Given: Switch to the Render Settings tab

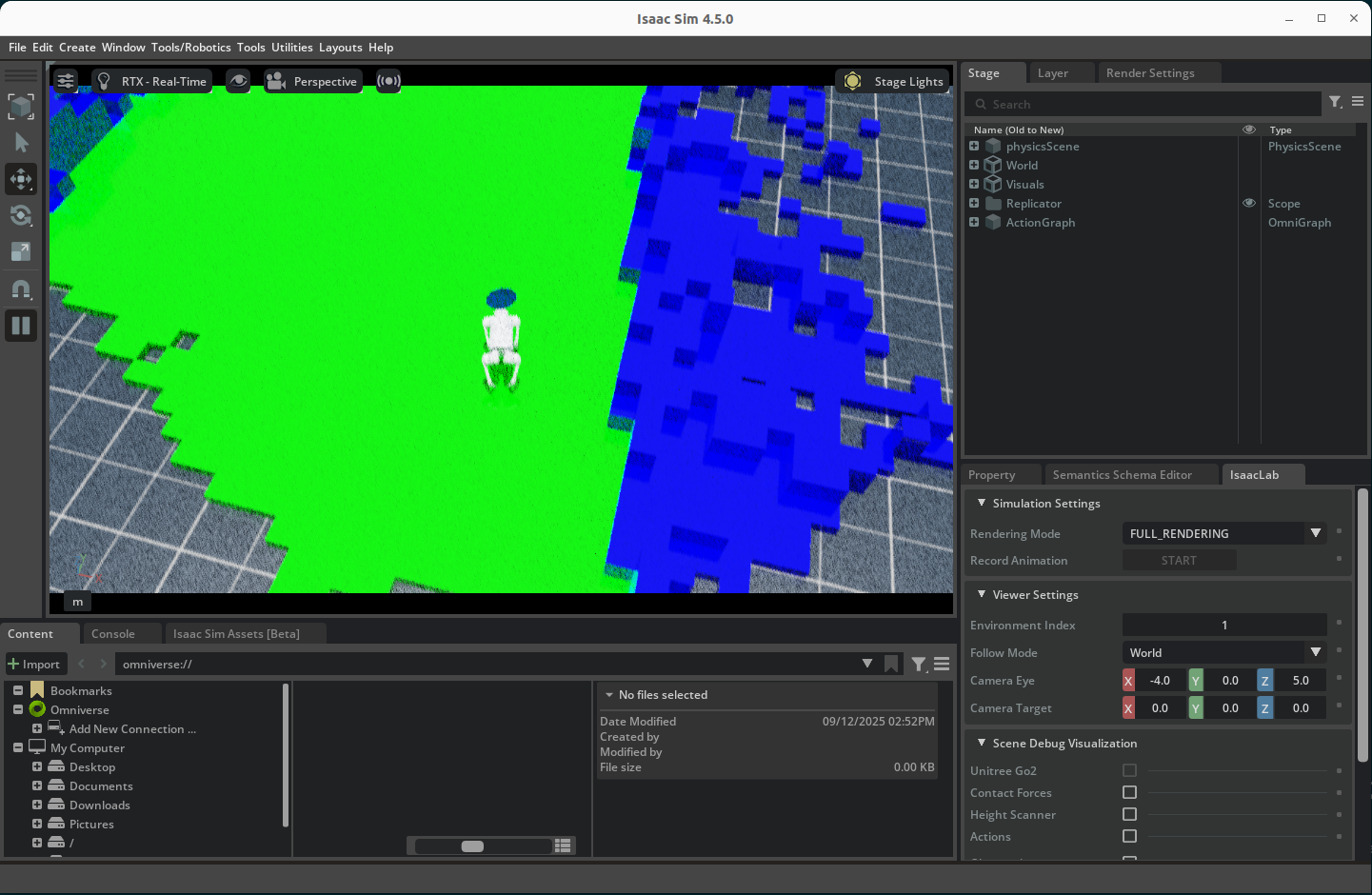Looking at the screenshot, I should (1149, 73).
